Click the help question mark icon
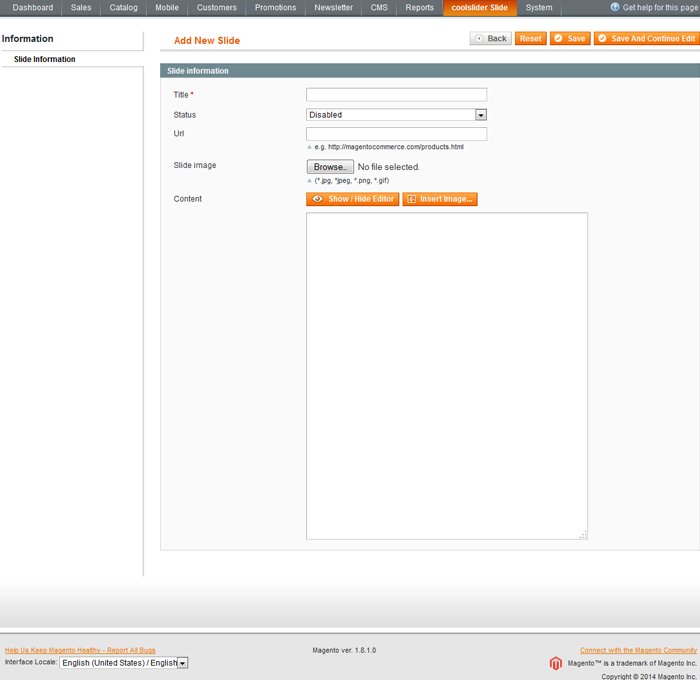This screenshot has width=700, height=680. tap(615, 7)
